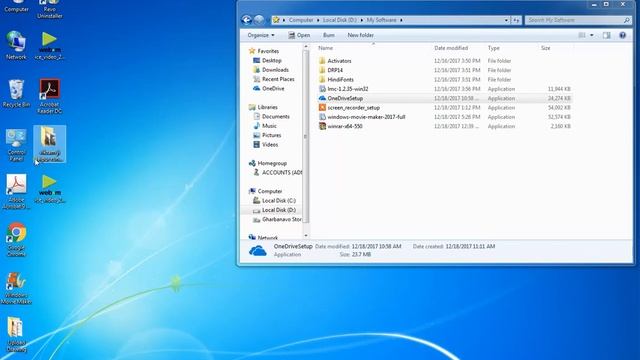Select the Adobe PDF shortcut beside the lower webm file
This screenshot has width=640, height=360.
[16, 192]
